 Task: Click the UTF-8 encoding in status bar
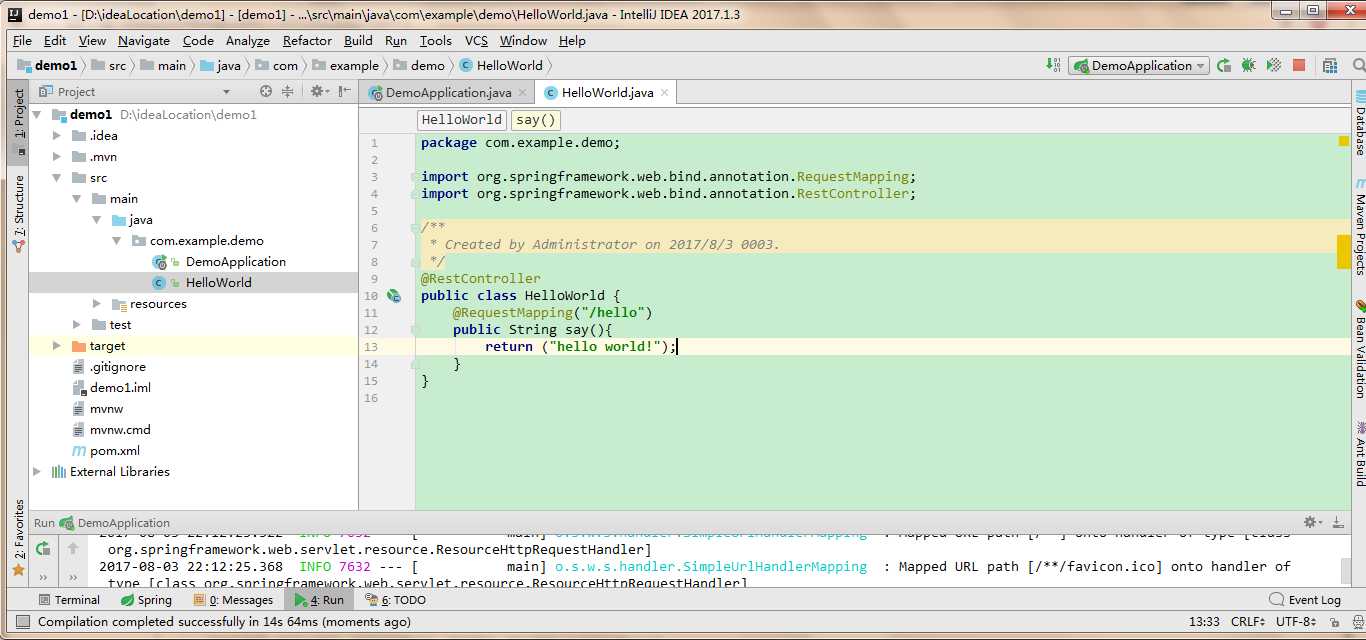1296,621
